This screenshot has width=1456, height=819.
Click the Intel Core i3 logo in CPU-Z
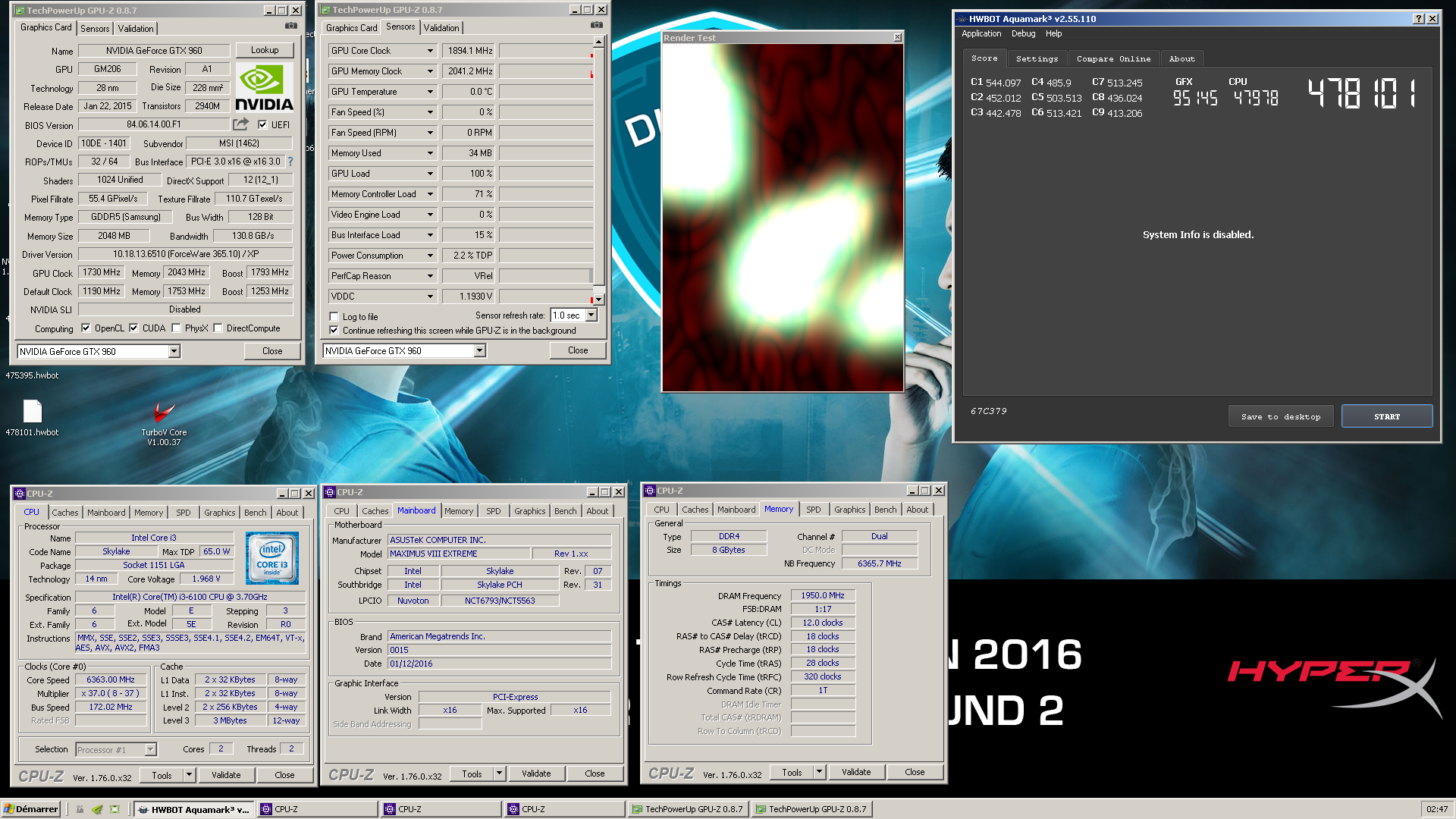tap(272, 557)
